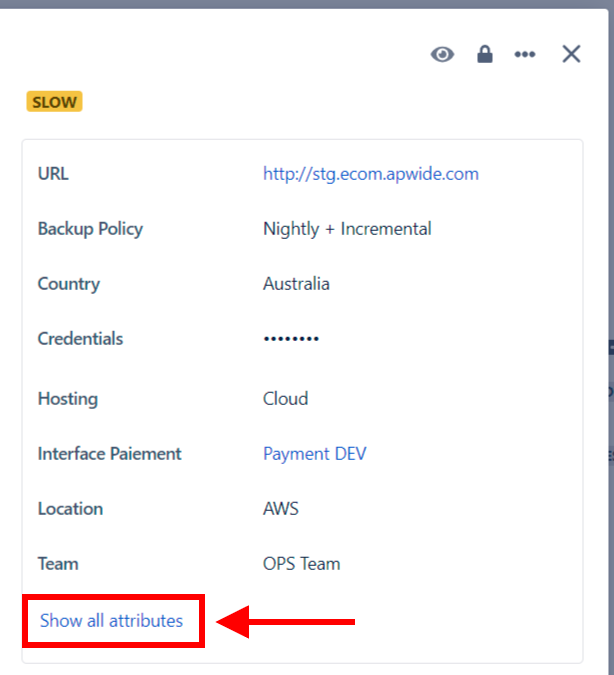Open the three-dot more actions menu
This screenshot has height=675, width=614.
tap(525, 54)
